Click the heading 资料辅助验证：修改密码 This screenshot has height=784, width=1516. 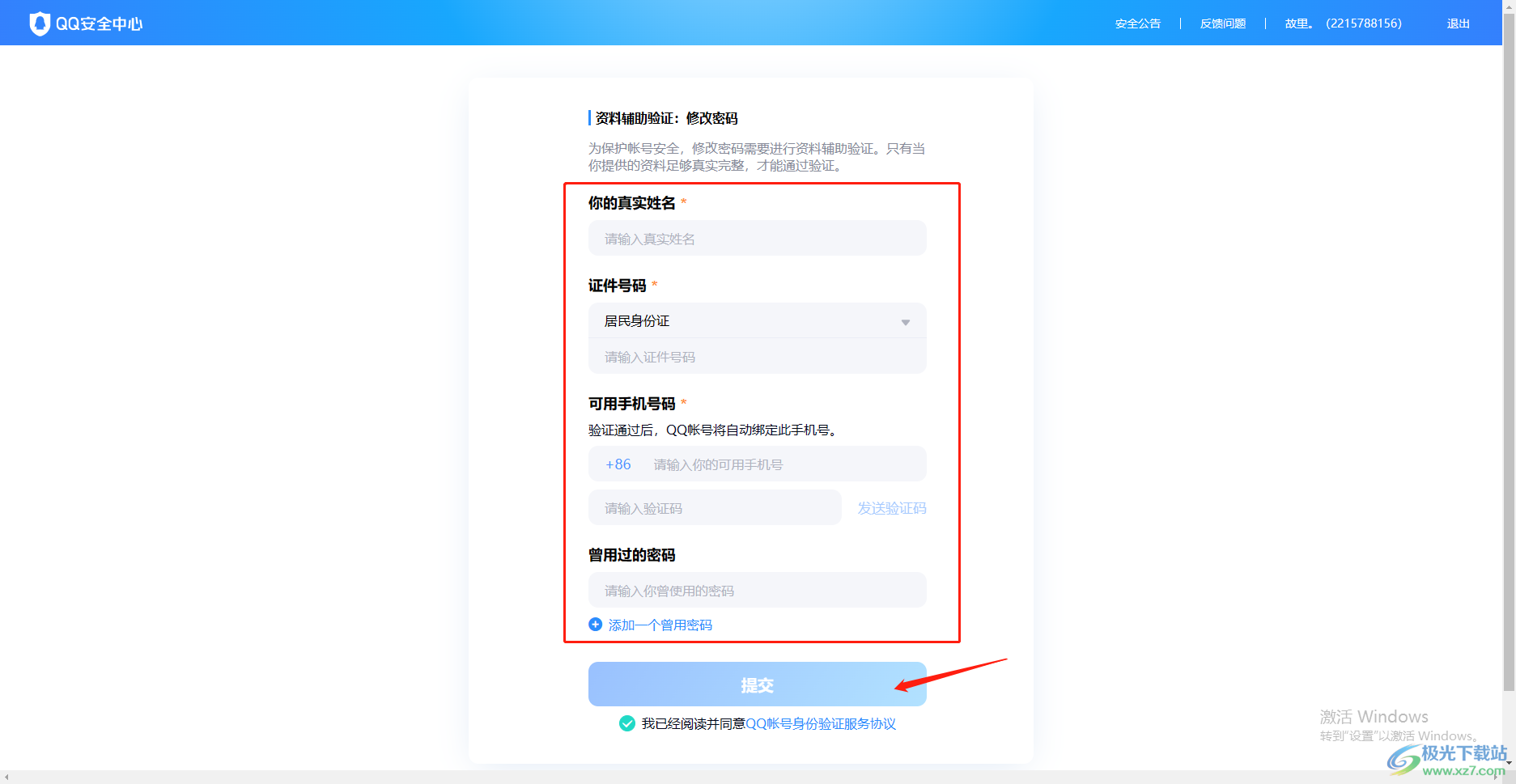(x=666, y=118)
